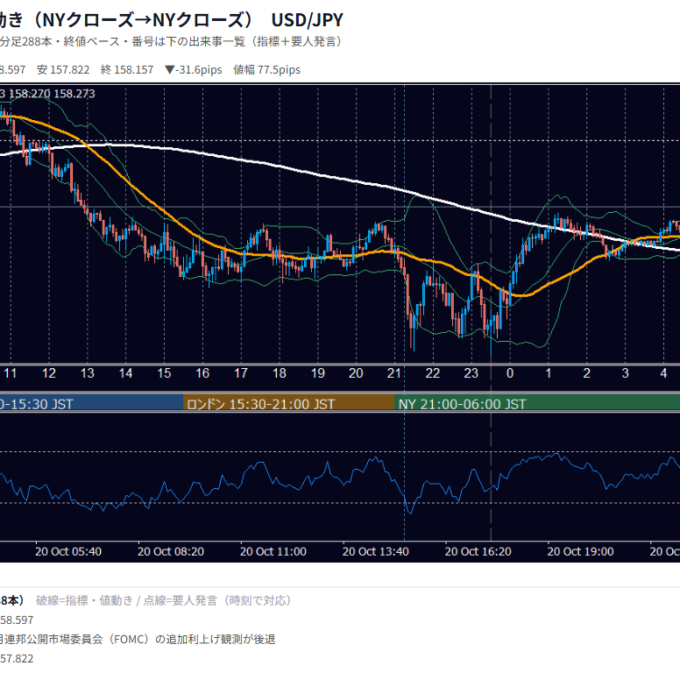Image resolution: width=680 pixels, height=680 pixels.
Task: Click the 20 Oct 08:20 time label
Action: pyautogui.click(x=171, y=552)
